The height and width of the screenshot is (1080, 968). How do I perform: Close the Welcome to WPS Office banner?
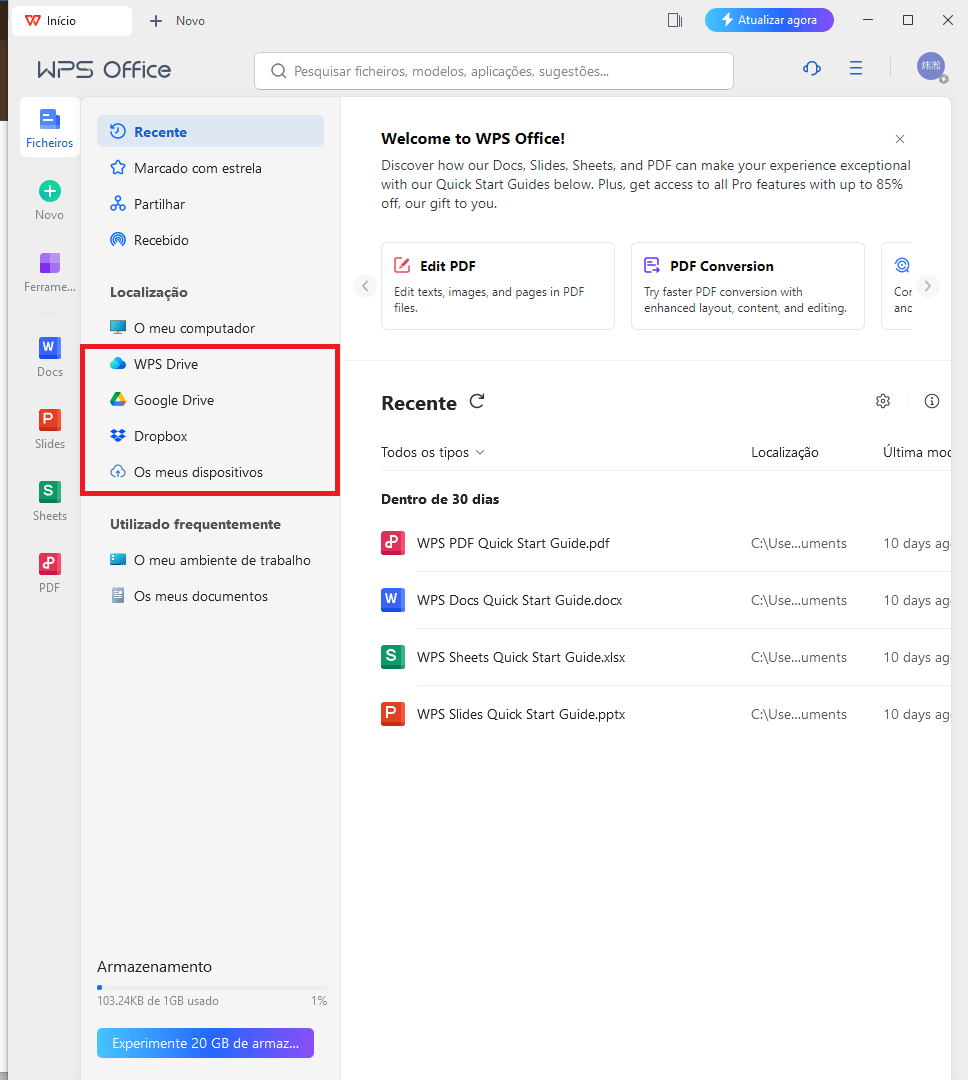click(900, 139)
